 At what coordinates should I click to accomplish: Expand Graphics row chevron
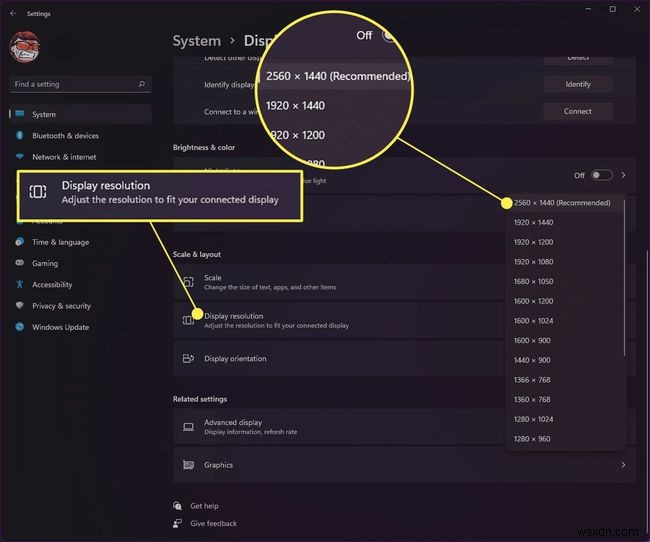coord(623,465)
